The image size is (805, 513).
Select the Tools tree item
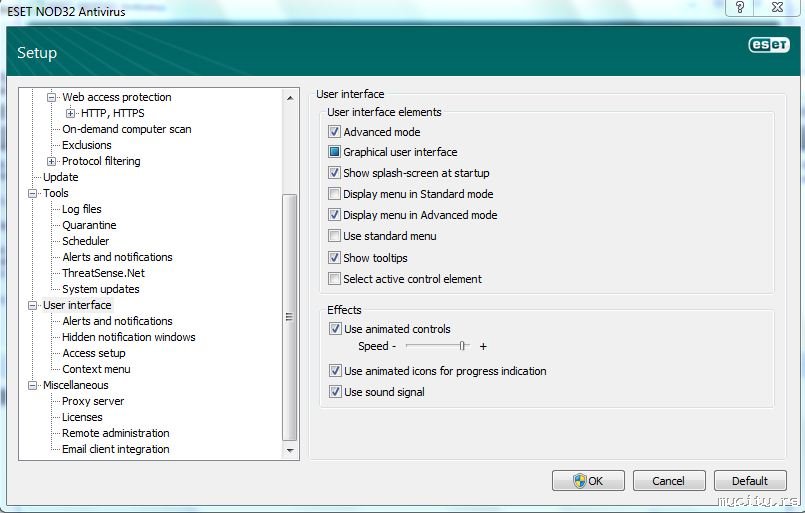(x=55, y=193)
